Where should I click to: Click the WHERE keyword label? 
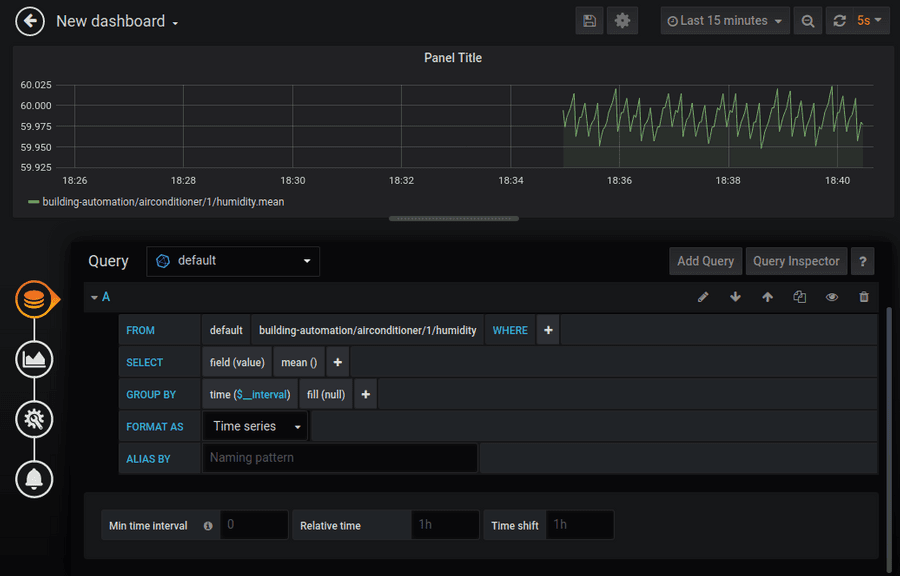pos(510,330)
